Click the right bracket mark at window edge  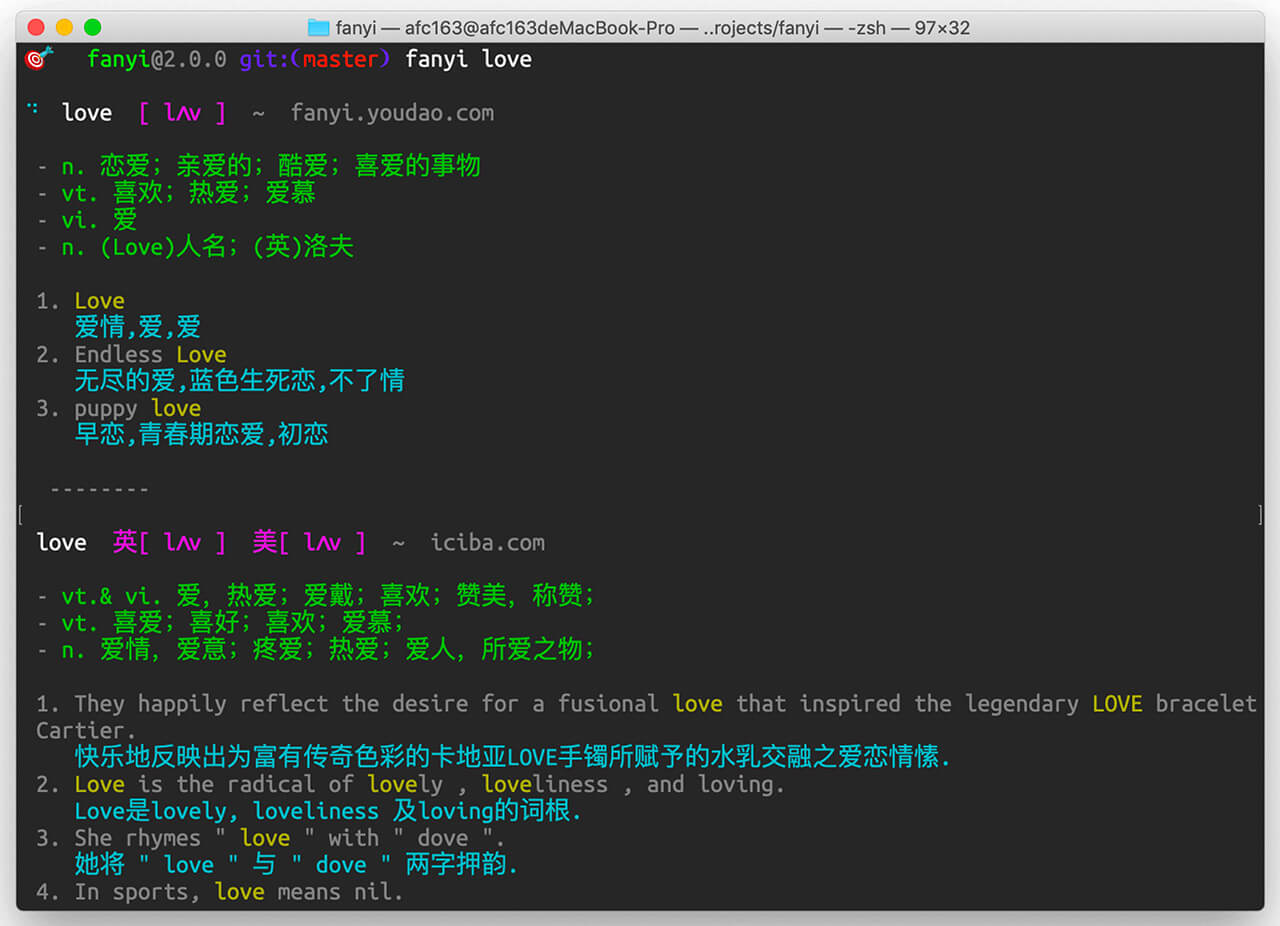[1260, 515]
